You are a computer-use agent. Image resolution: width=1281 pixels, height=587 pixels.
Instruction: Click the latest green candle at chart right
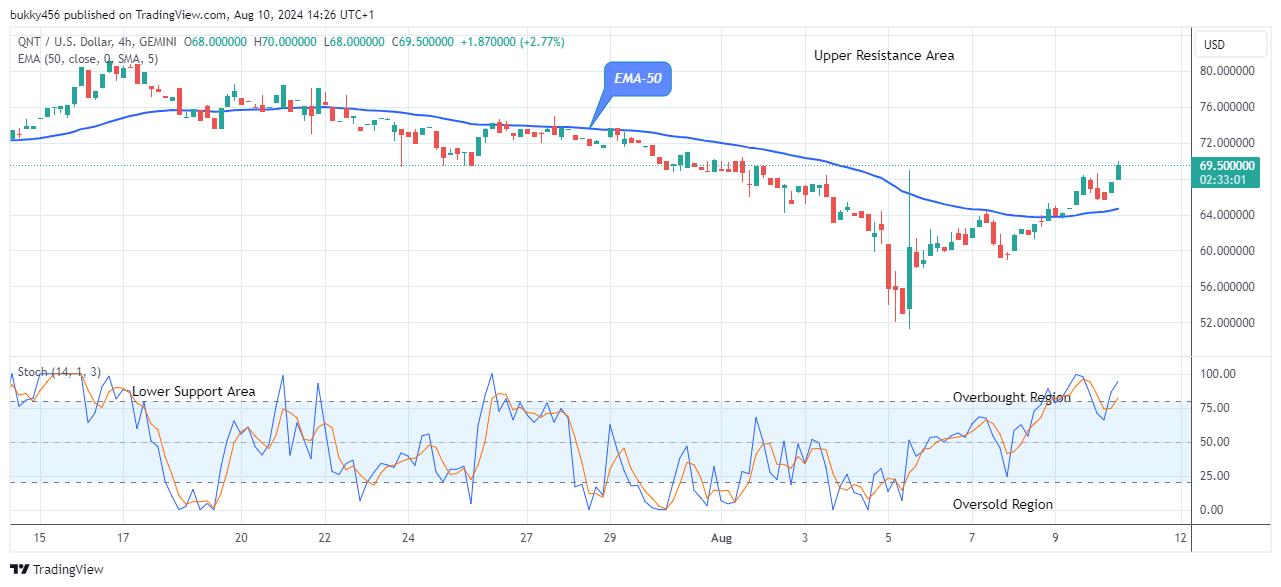pos(1119,171)
